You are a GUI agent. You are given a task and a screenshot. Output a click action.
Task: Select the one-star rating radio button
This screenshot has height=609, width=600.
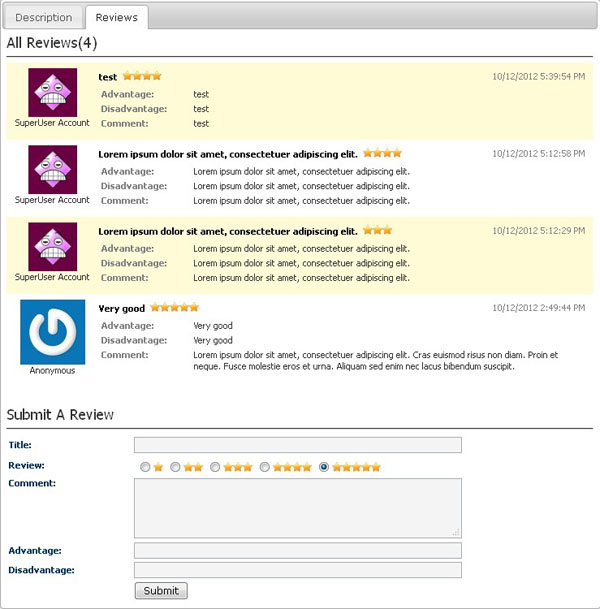[x=145, y=467]
